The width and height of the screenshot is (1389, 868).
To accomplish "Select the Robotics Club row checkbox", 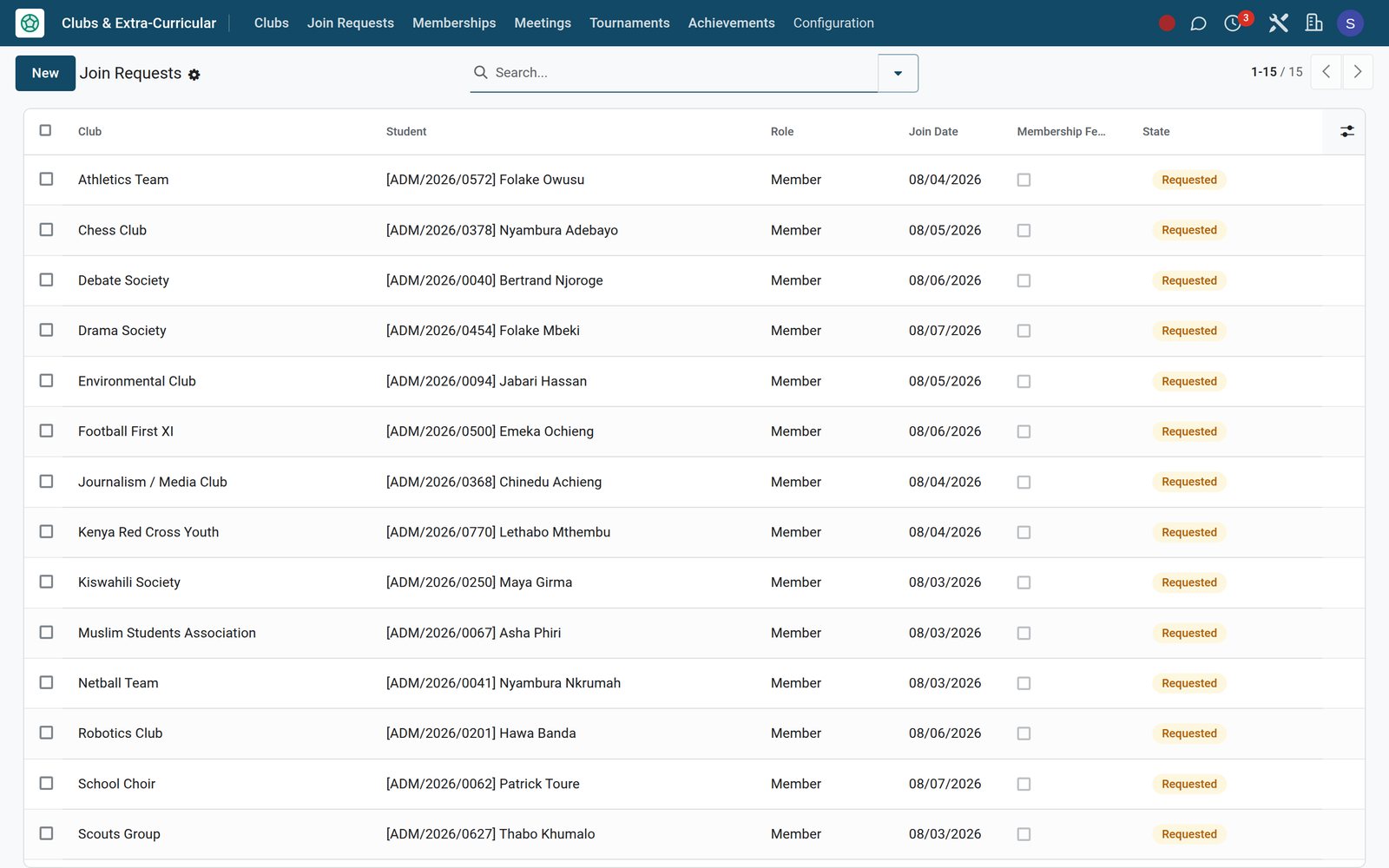I will tap(46, 733).
